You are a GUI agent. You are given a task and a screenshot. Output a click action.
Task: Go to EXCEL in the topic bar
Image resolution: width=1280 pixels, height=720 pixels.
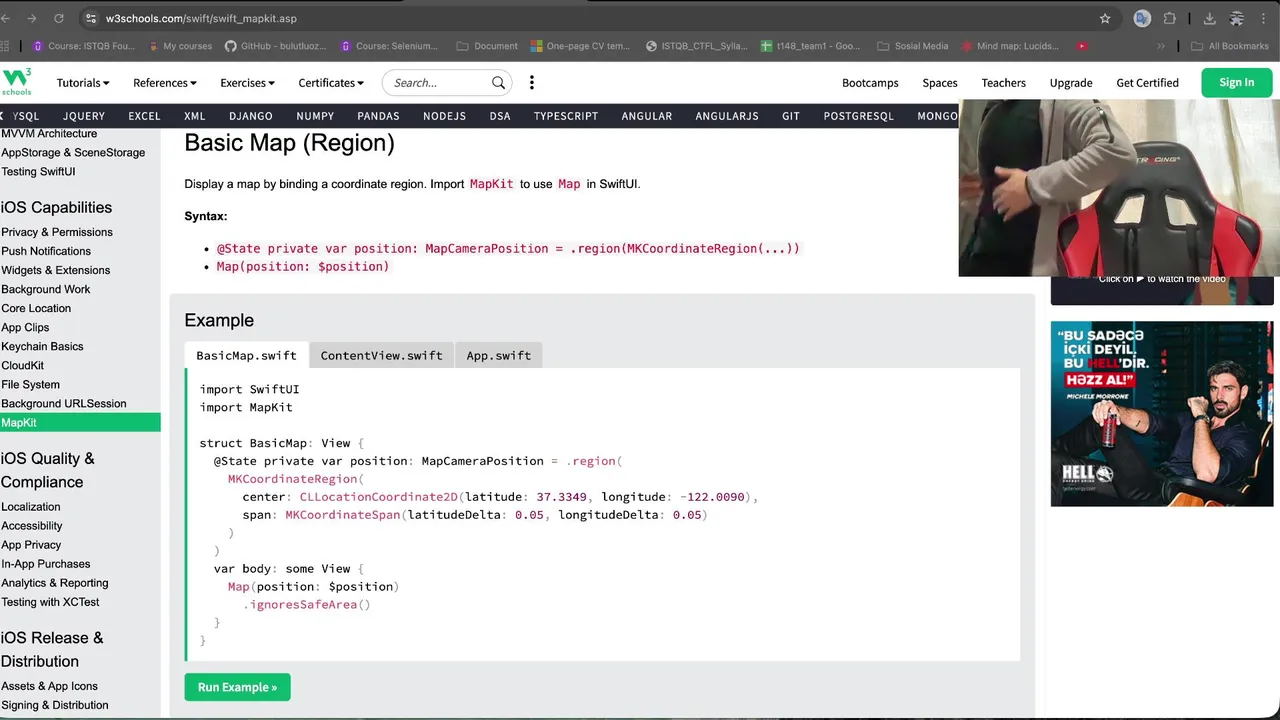[x=144, y=116]
